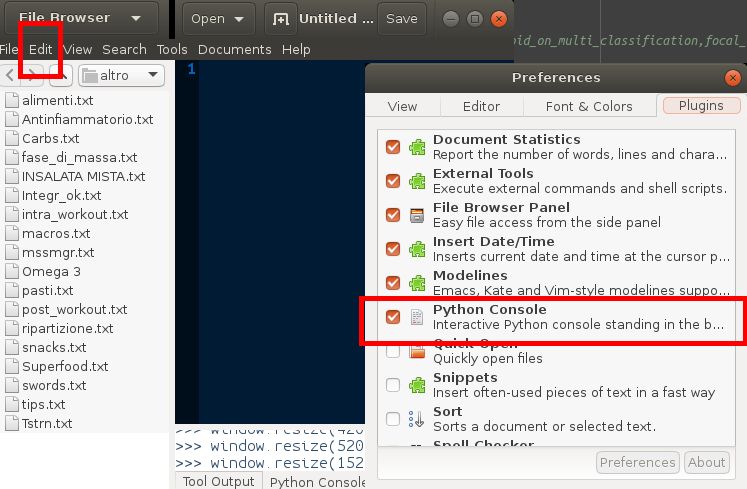
Task: Click the Modelines plugin puzzle icon
Action: coord(417,283)
